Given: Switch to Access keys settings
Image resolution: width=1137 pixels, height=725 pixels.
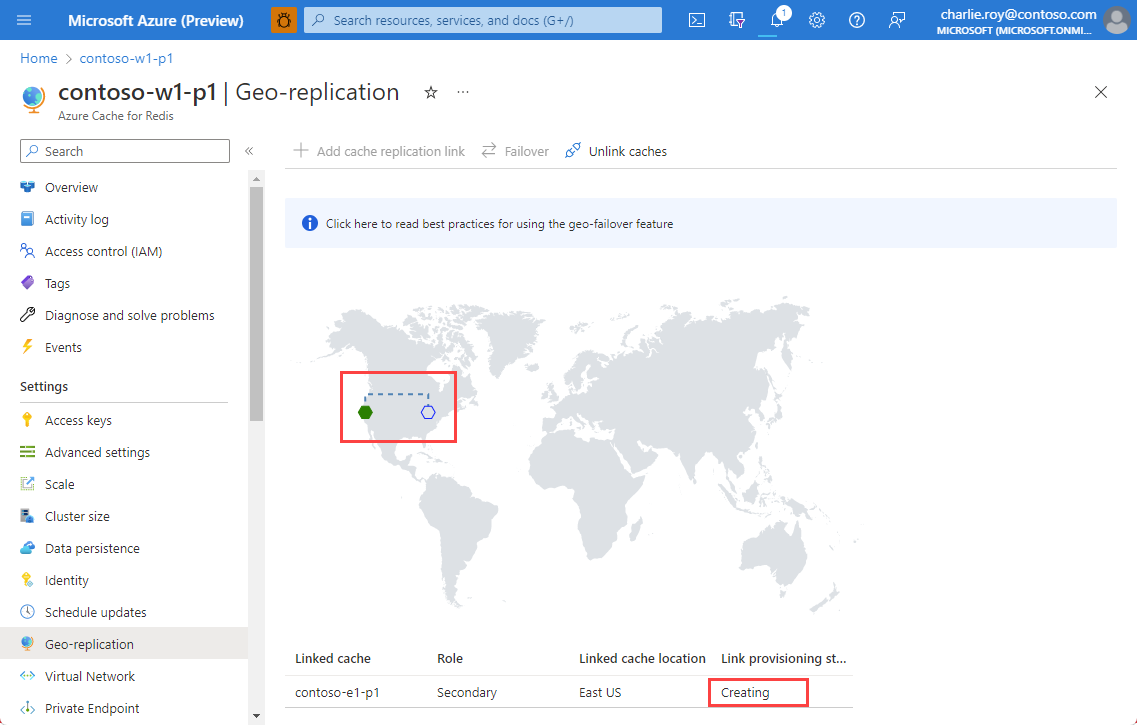Looking at the screenshot, I should coord(80,419).
